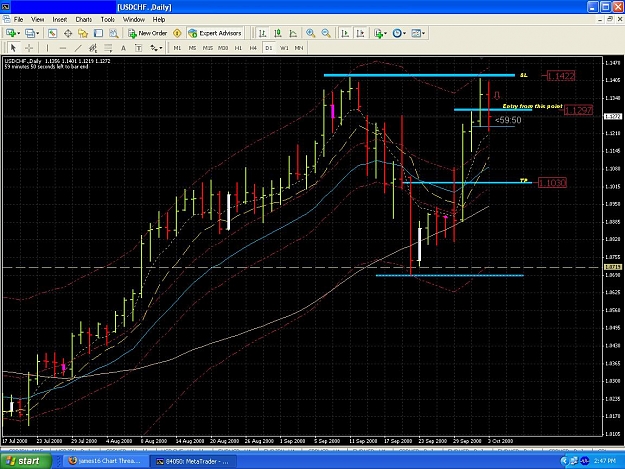This screenshot has width=625, height=469.
Task: Switch to MN monthly timeframe
Action: 299,48
